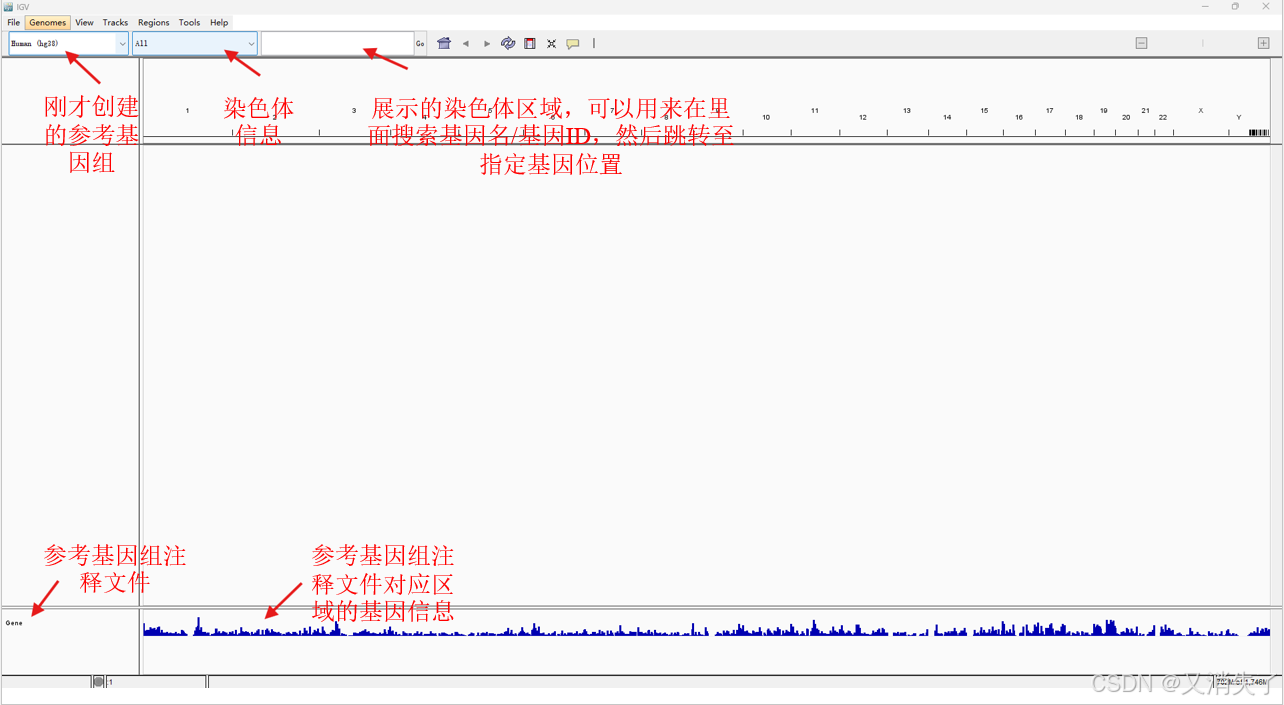Click the Home icon to view whole genome
The height and width of the screenshot is (705, 1284).
444,43
